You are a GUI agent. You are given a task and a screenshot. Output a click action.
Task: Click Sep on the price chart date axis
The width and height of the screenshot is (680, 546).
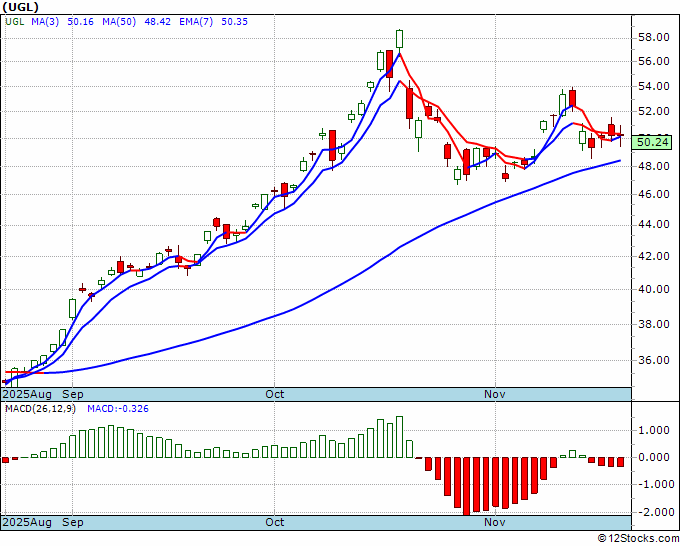(x=73, y=394)
